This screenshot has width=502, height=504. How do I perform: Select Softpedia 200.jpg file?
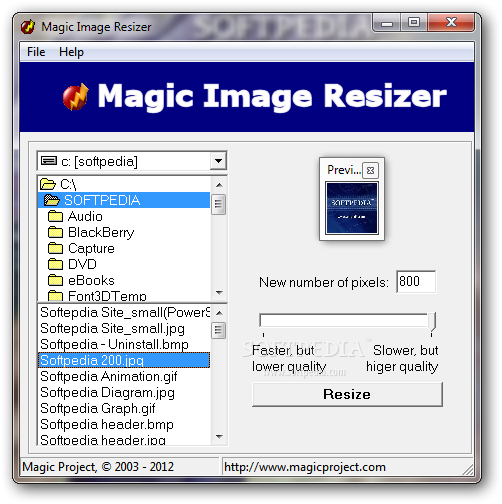pyautogui.click(x=124, y=360)
